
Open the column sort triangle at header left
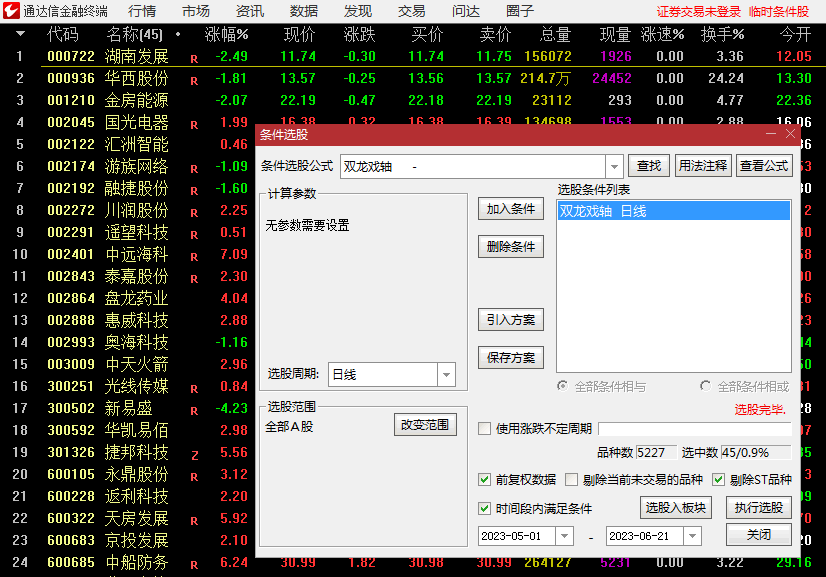[x=21, y=34]
